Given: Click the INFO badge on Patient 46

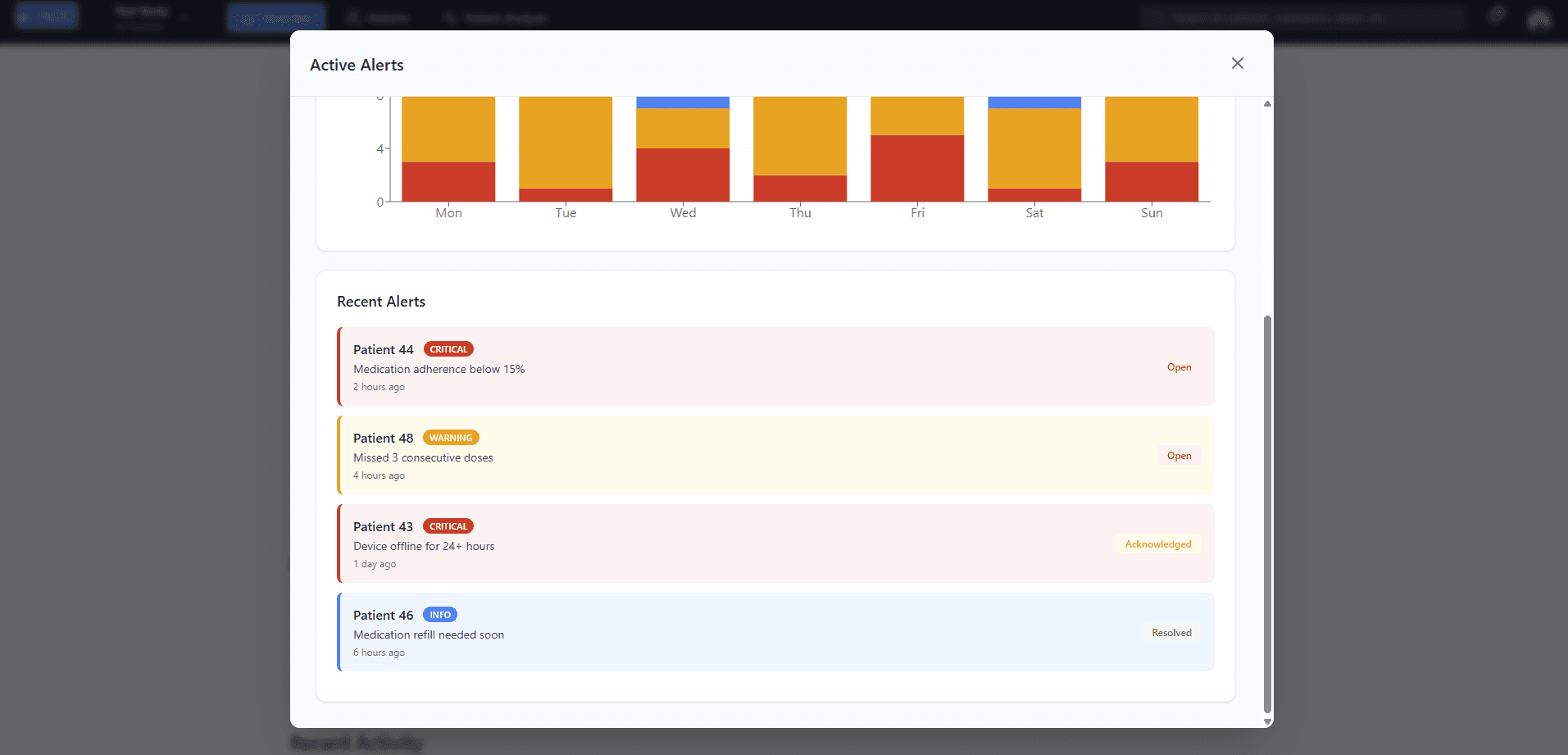Looking at the screenshot, I should coord(440,614).
